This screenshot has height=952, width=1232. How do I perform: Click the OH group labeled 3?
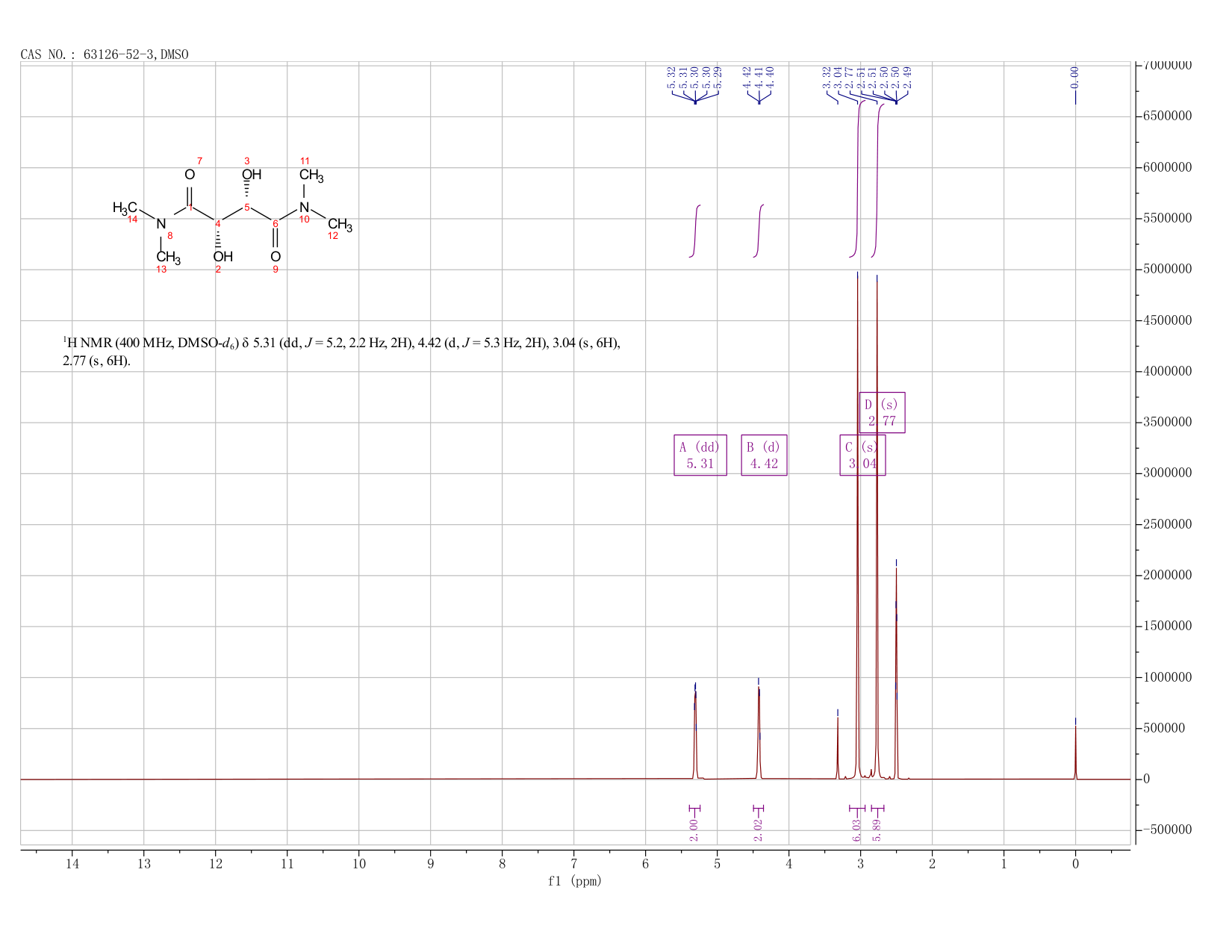[252, 175]
